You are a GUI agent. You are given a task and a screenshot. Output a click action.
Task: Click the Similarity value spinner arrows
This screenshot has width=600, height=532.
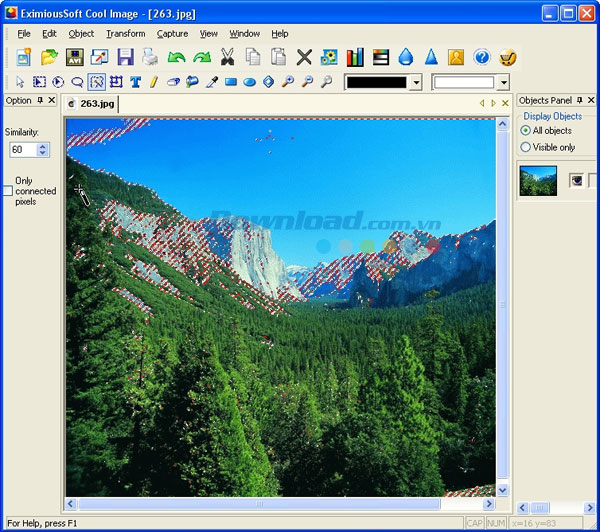(42, 150)
